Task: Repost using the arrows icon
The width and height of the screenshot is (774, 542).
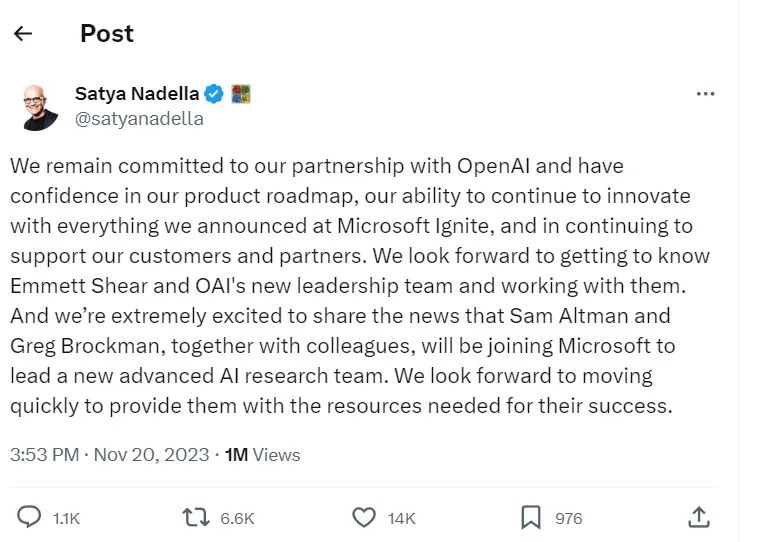Action: point(195,517)
